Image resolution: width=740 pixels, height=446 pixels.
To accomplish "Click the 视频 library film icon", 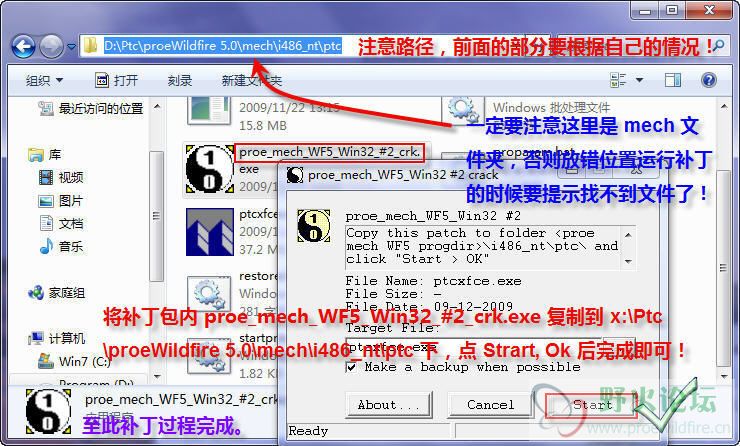I will (x=46, y=178).
